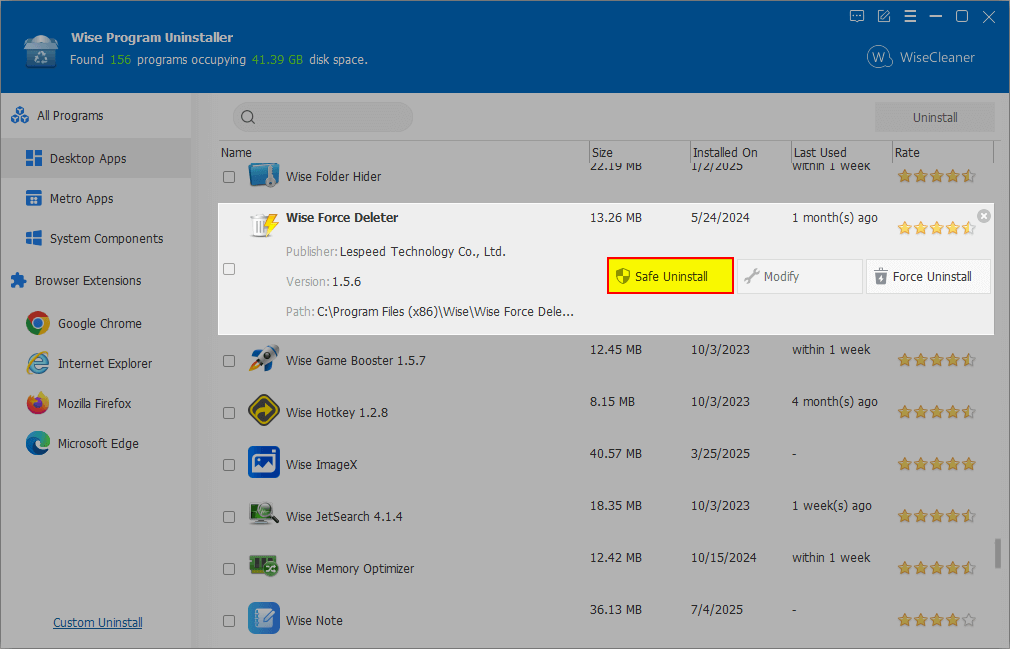Check the Wise Game Booster 1.5.7 checkbox
1010x649 pixels.
click(229, 361)
